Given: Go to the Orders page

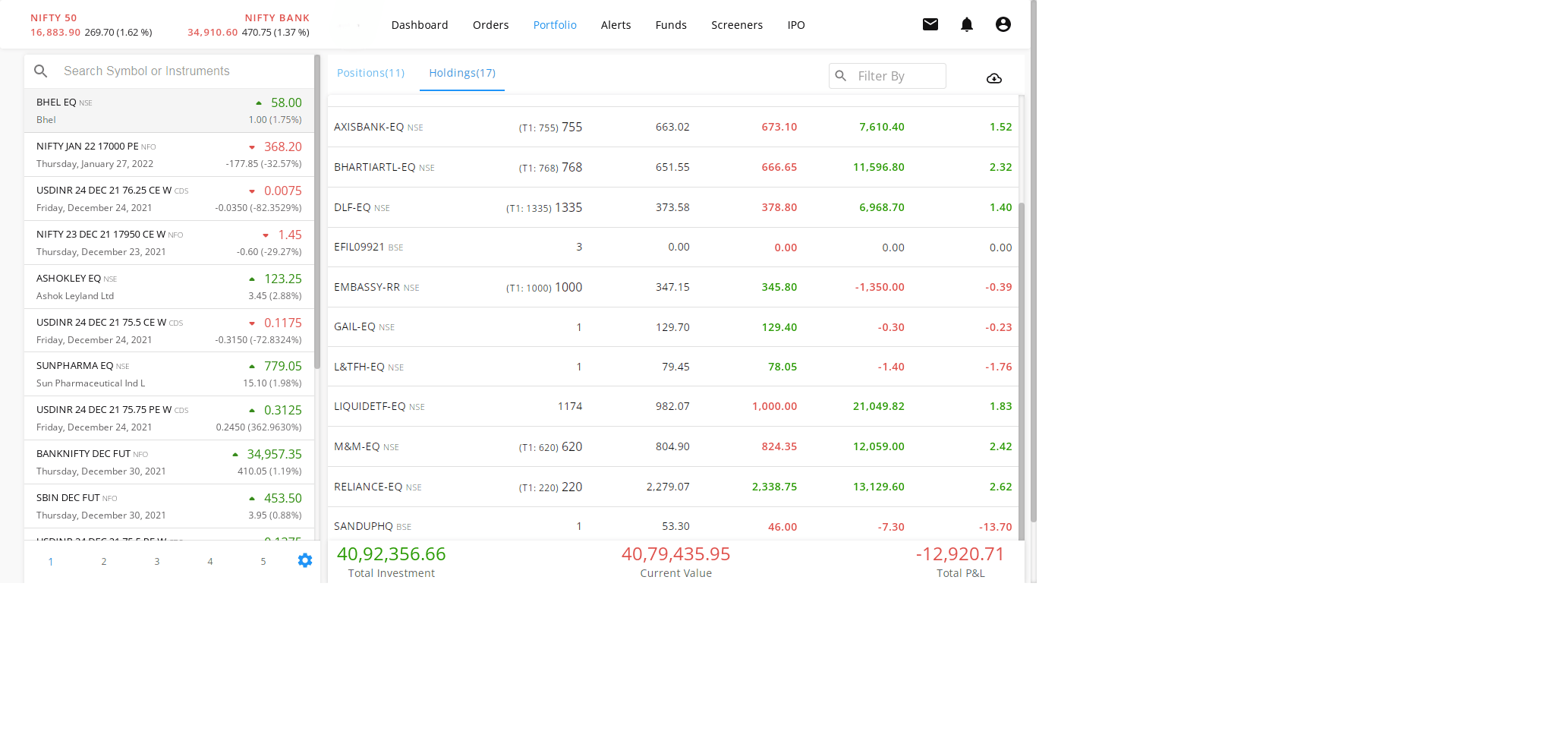Looking at the screenshot, I should coord(490,25).
